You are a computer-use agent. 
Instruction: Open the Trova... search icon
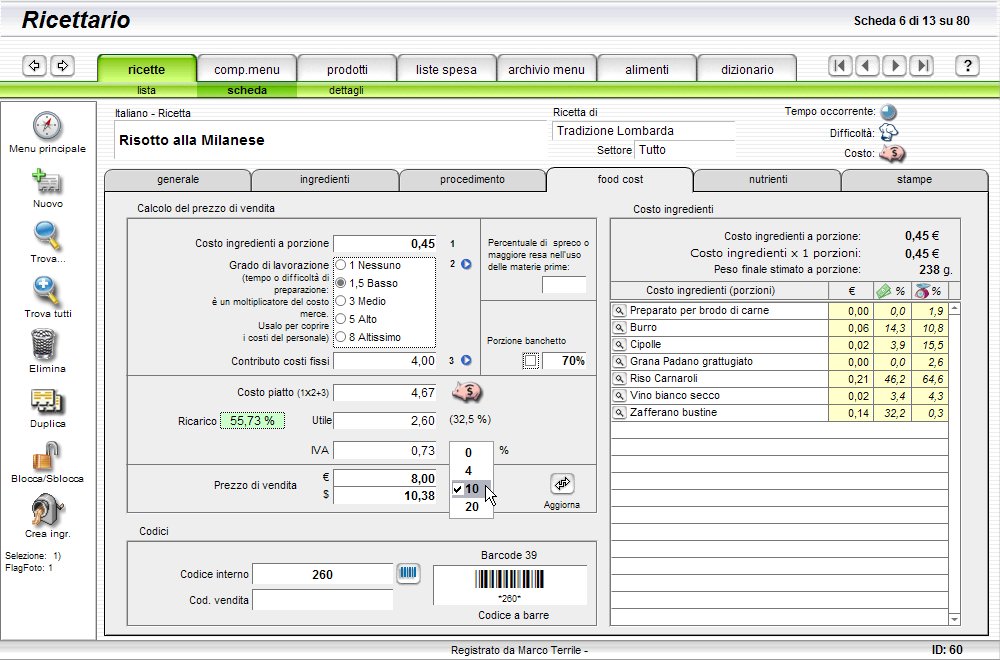point(47,237)
